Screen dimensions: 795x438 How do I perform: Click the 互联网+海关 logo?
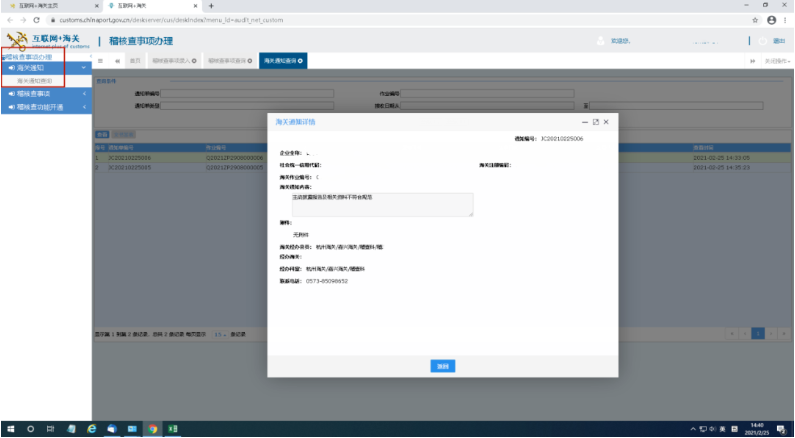48,41
